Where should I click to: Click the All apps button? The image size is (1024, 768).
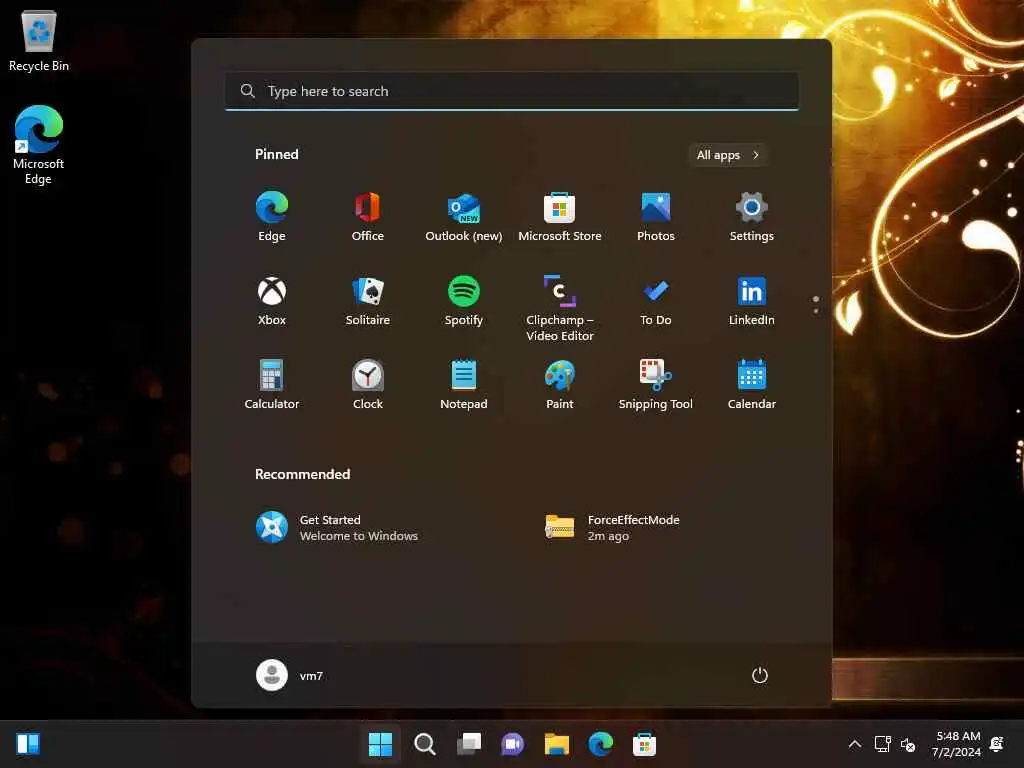coord(728,155)
